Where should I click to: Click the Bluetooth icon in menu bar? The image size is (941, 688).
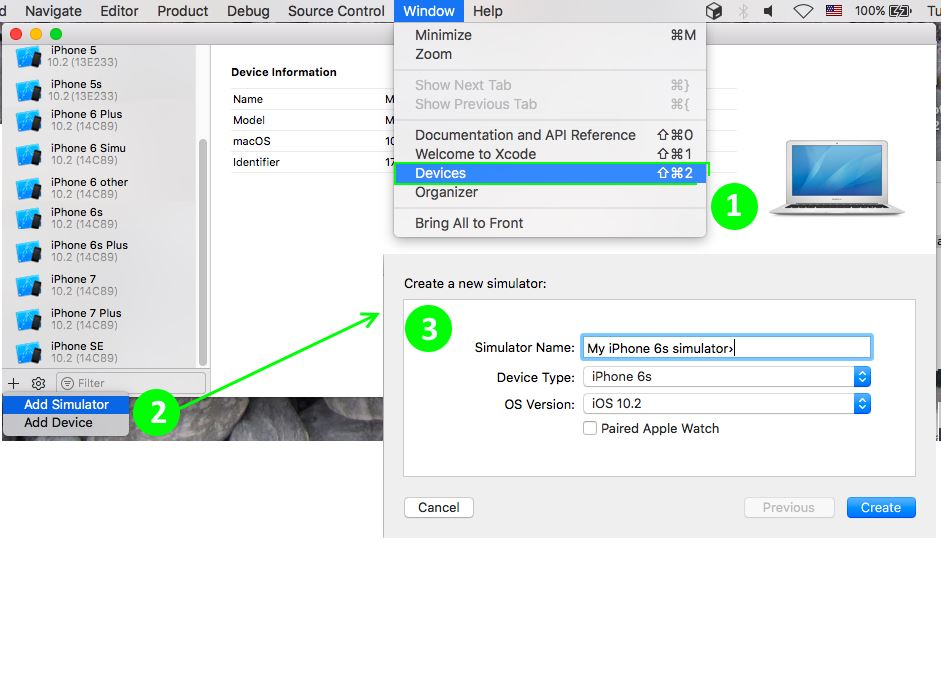click(743, 11)
